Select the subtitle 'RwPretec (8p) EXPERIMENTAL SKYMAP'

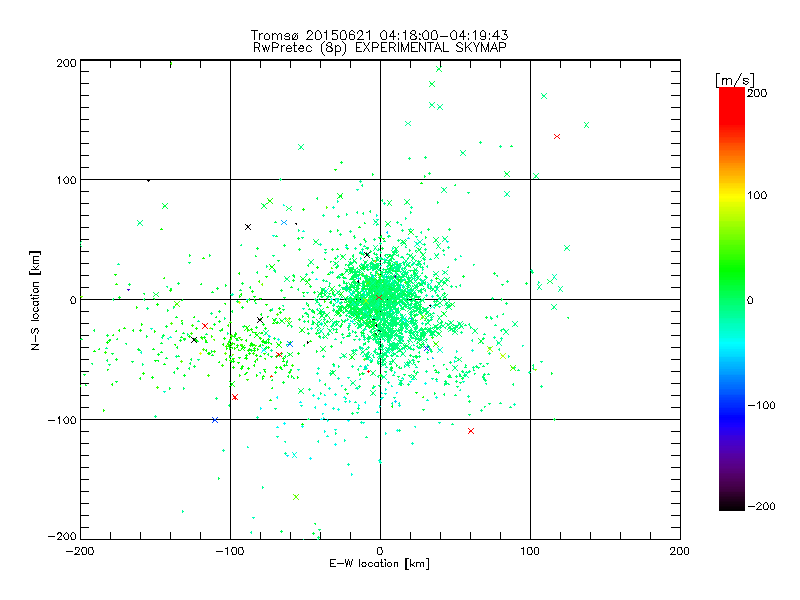tap(380, 48)
